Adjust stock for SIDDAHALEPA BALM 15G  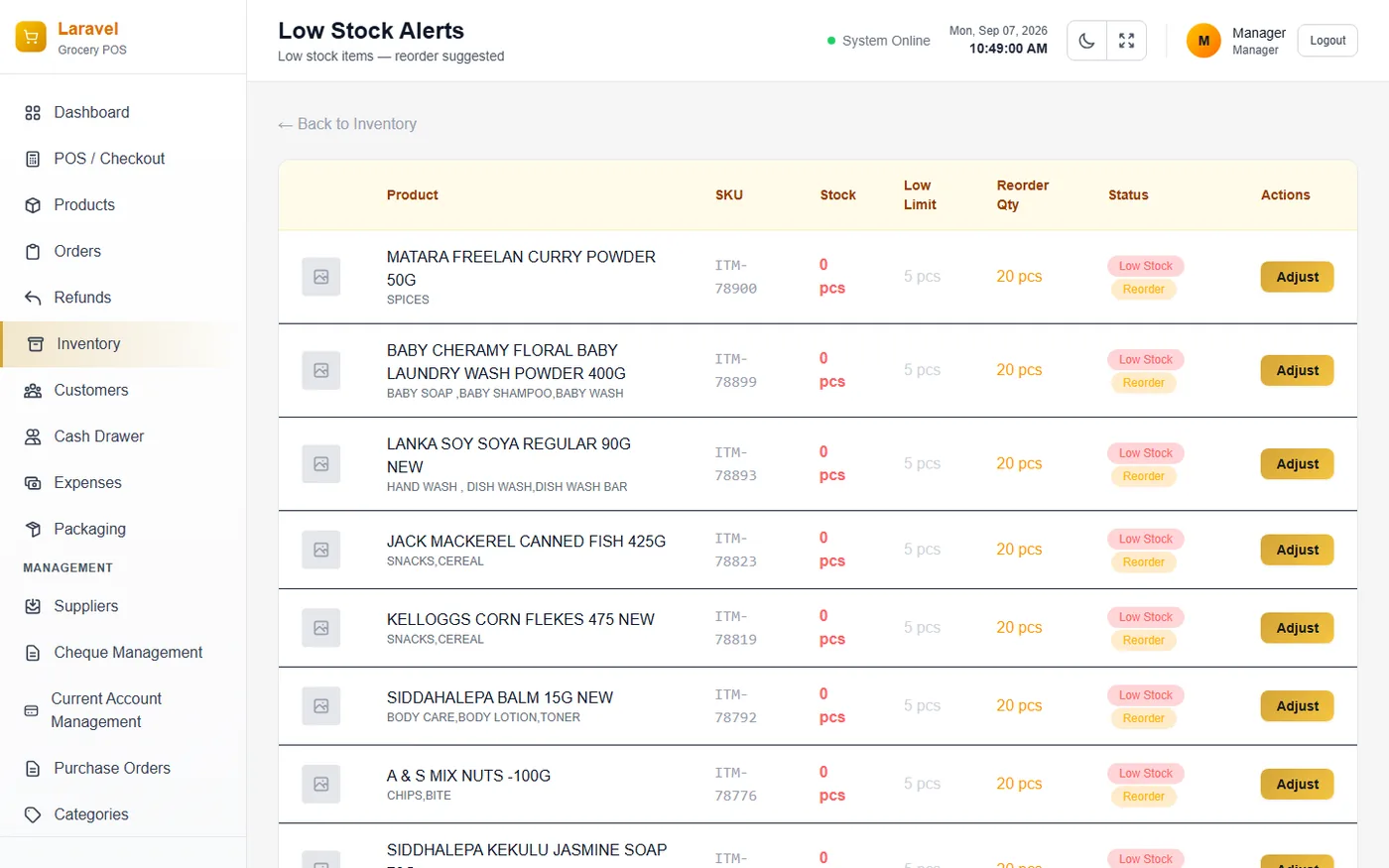(x=1297, y=706)
